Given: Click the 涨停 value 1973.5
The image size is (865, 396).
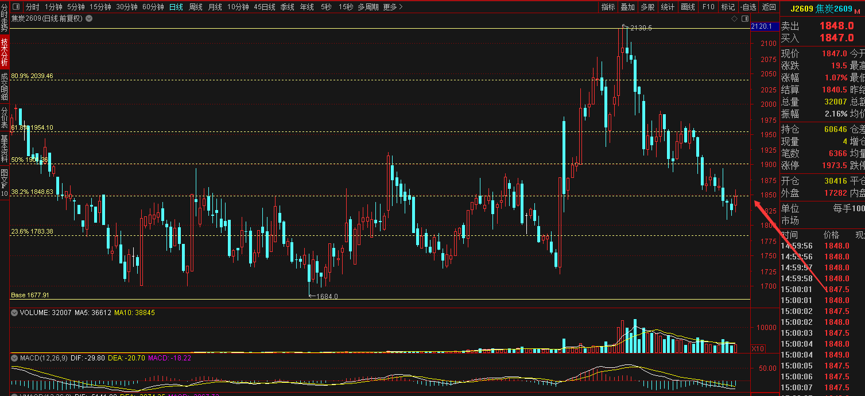Looking at the screenshot, I should click(x=835, y=164).
